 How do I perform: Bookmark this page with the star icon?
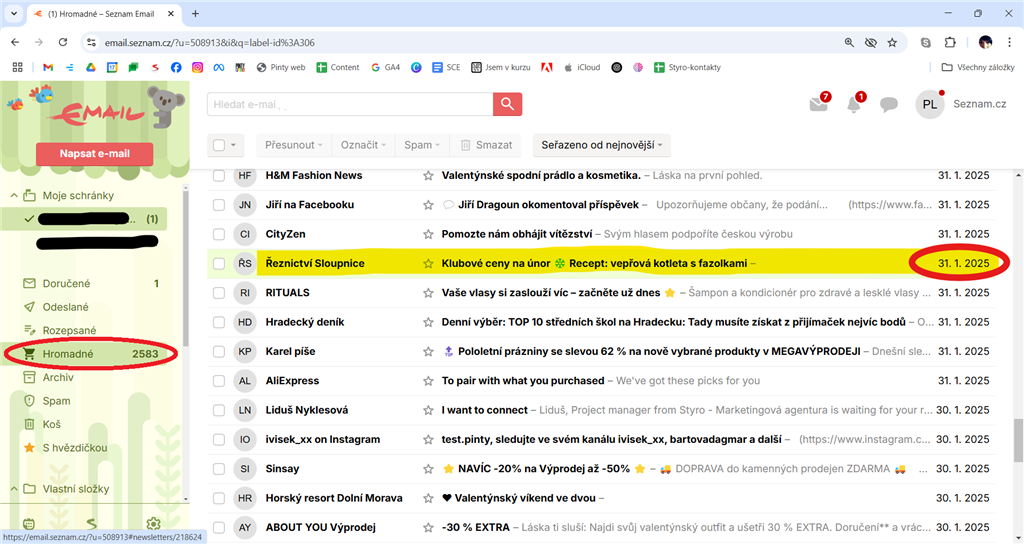(891, 43)
